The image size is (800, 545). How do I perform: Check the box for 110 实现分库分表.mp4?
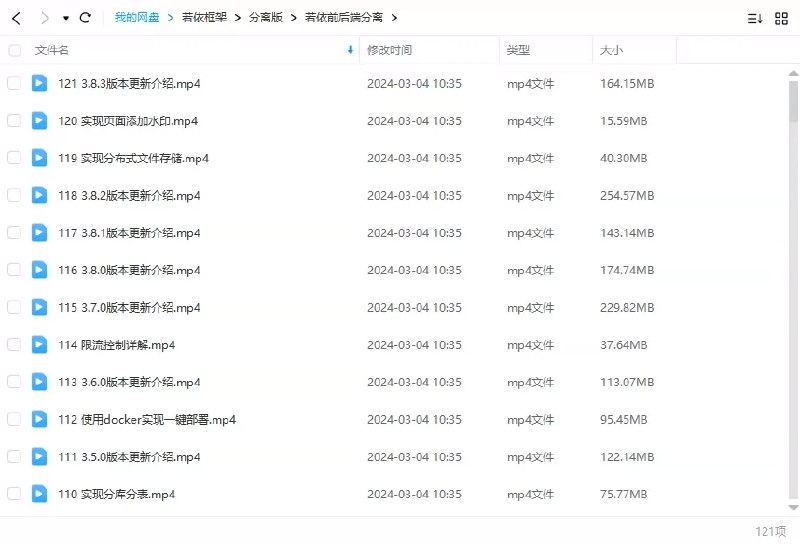pos(14,493)
